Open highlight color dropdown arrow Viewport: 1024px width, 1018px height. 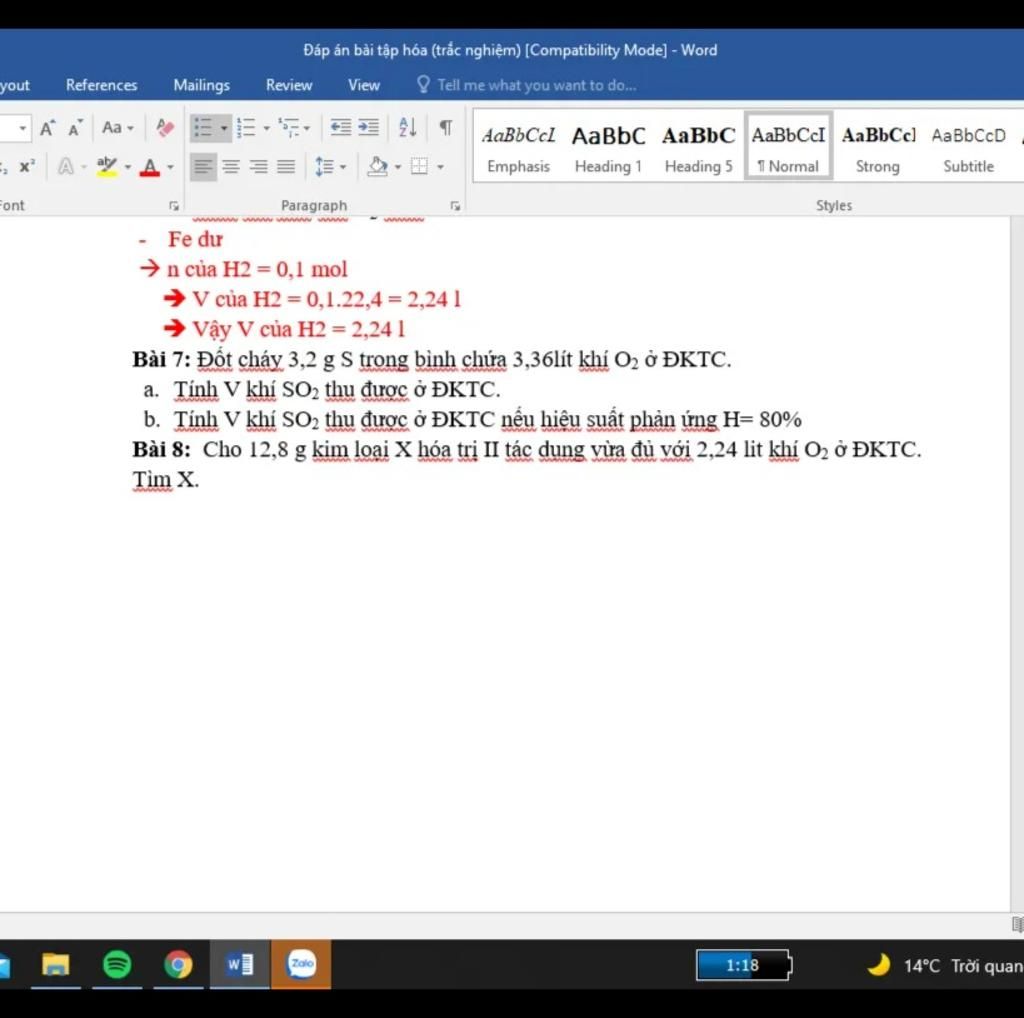[127, 167]
